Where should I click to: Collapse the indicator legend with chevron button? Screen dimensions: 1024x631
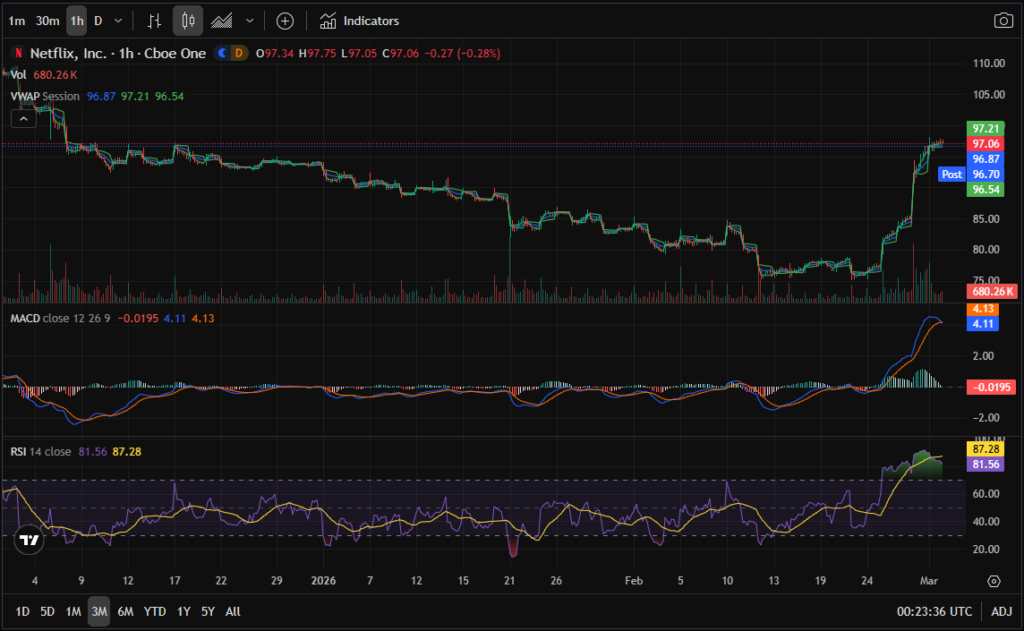[23, 118]
